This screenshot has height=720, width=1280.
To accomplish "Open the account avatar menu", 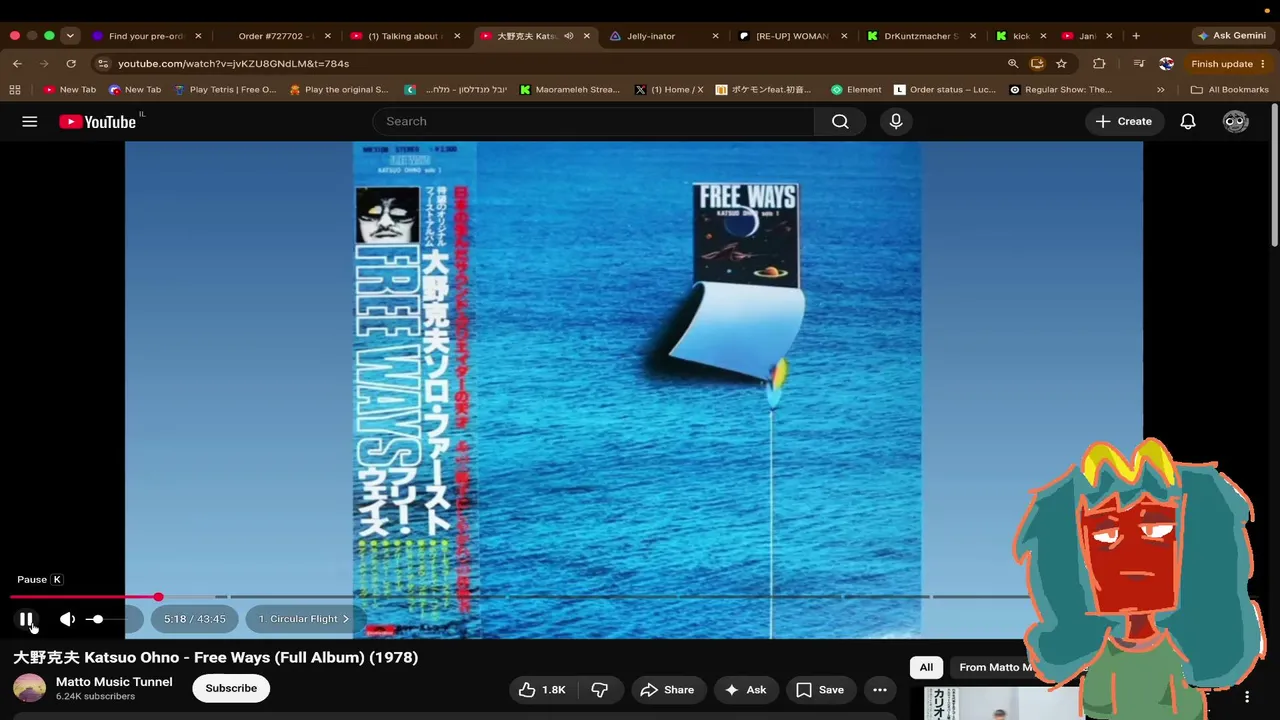I will coord(1236,121).
